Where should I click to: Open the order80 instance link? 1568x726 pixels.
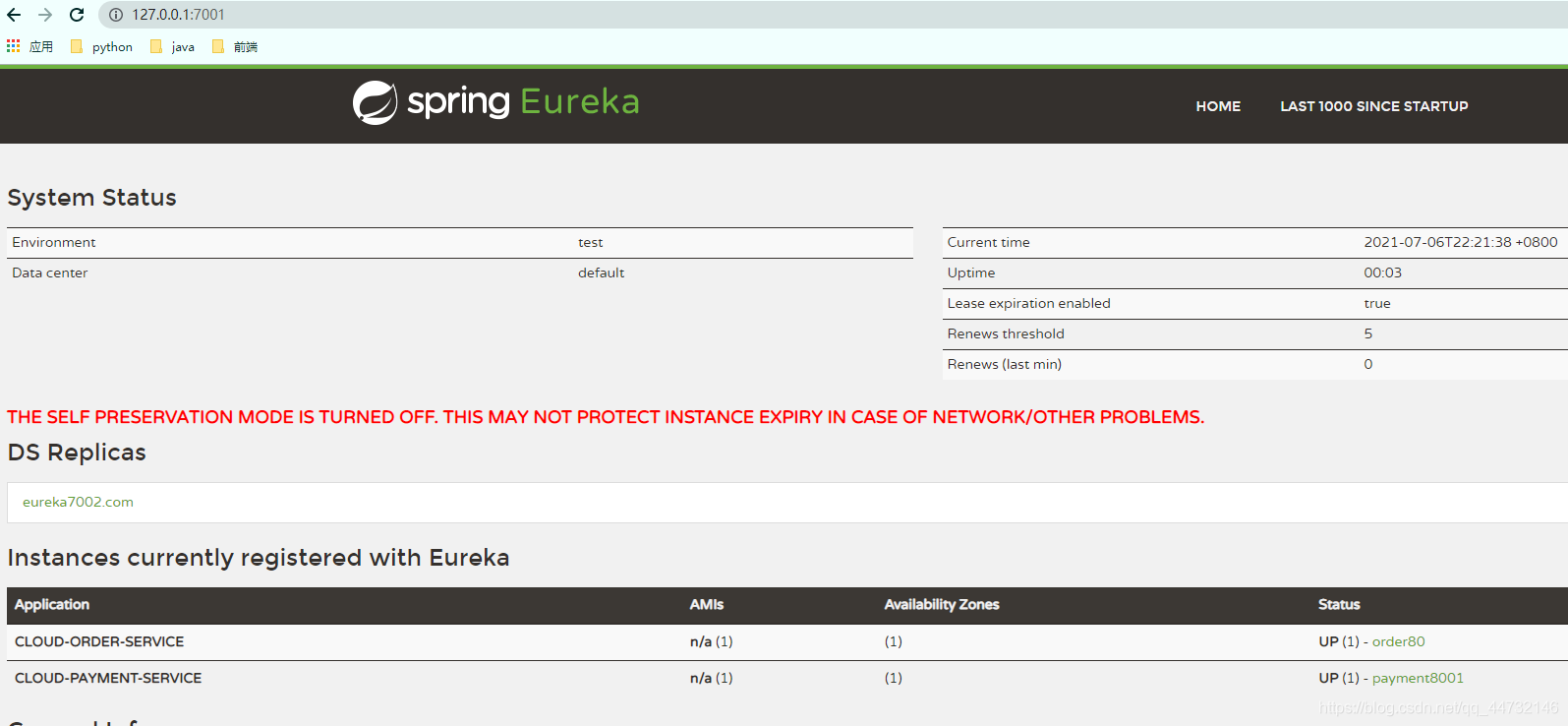click(1398, 641)
